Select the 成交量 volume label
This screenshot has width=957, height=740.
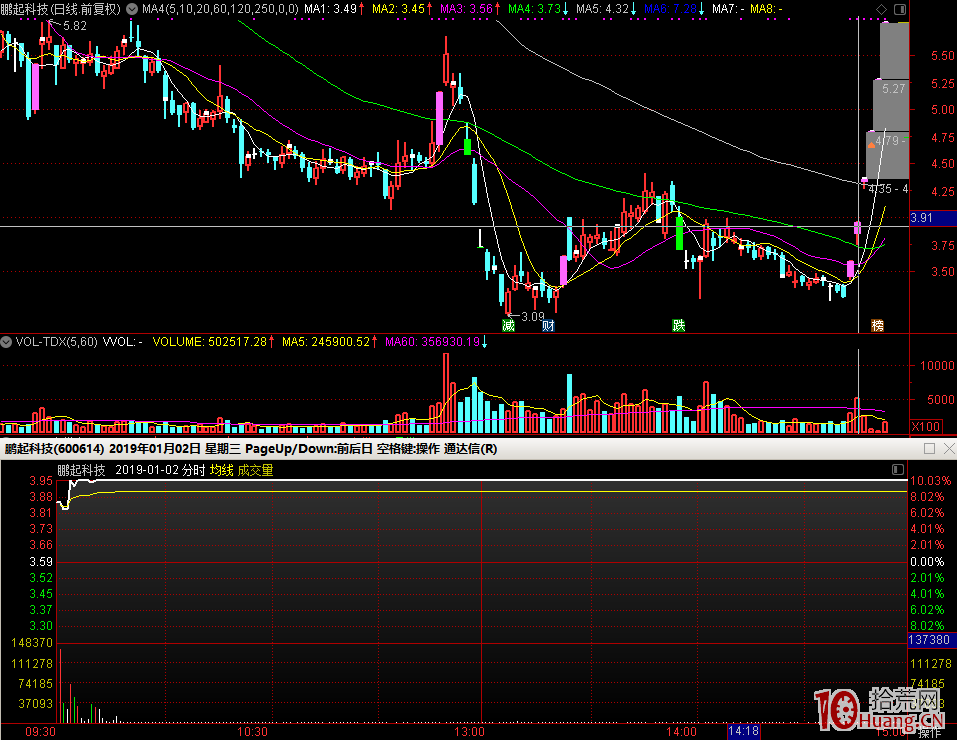tap(254, 470)
